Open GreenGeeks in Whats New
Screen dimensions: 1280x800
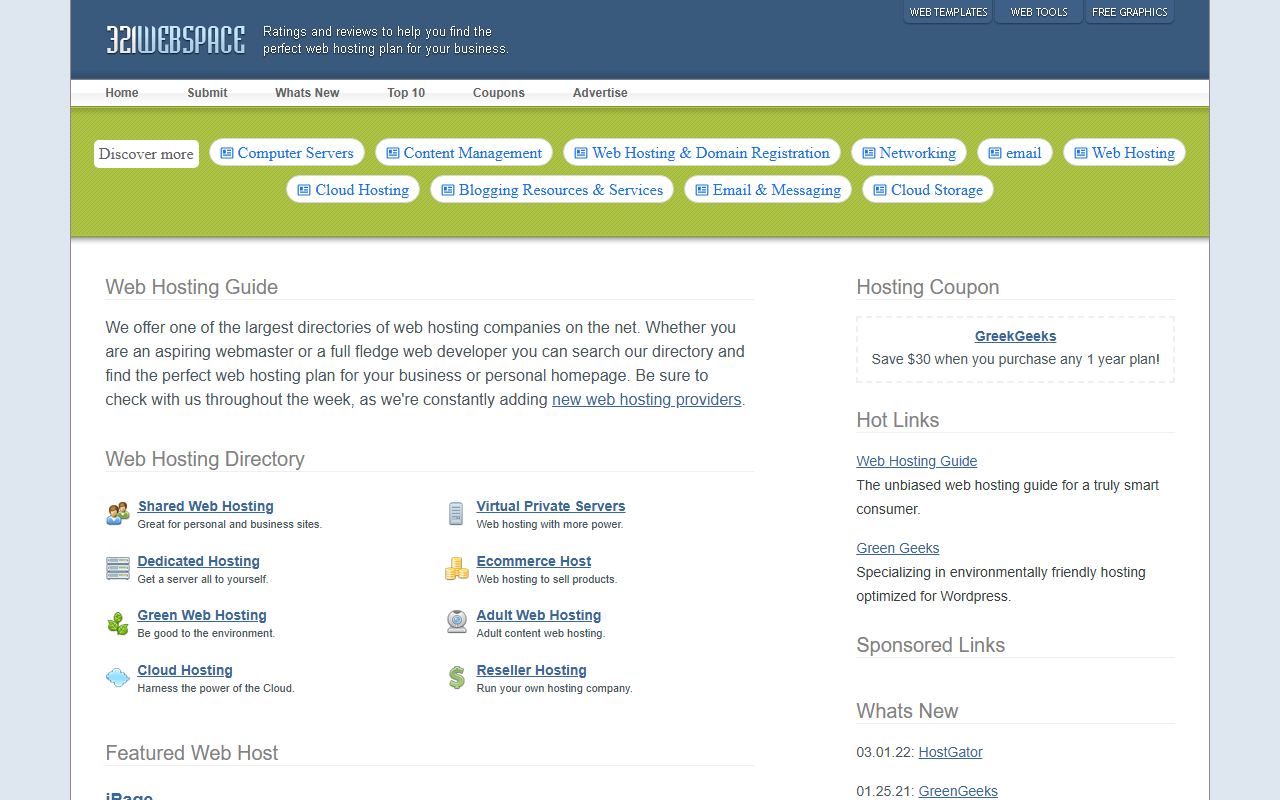(x=958, y=792)
